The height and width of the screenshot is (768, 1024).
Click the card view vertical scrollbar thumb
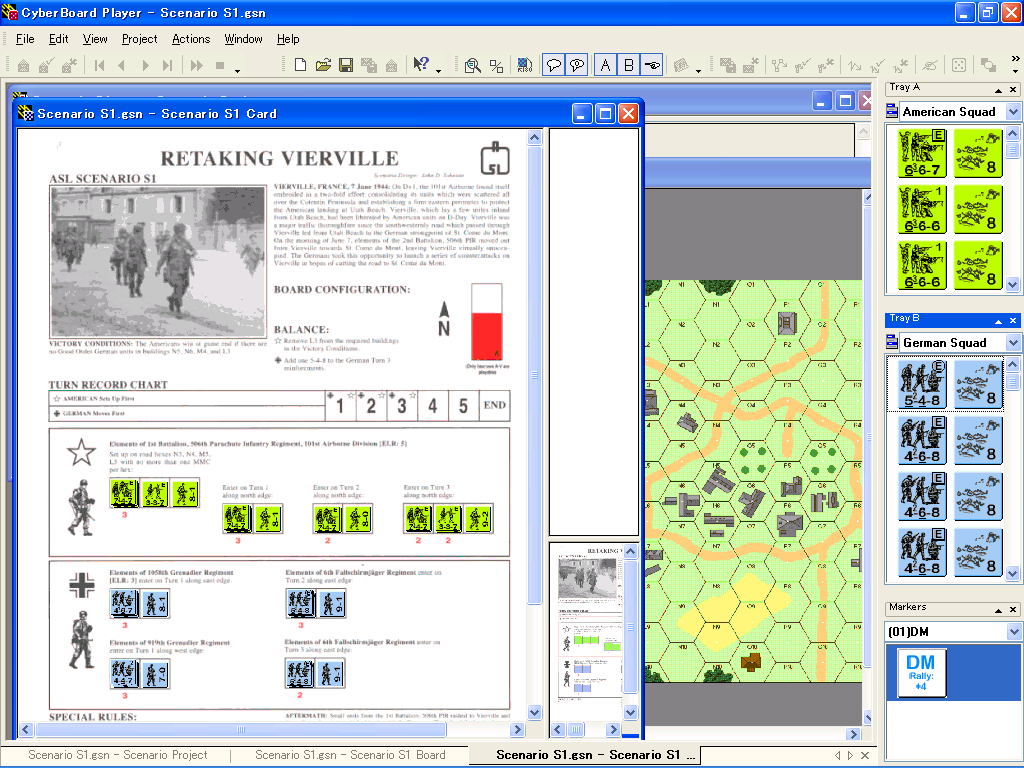point(534,376)
